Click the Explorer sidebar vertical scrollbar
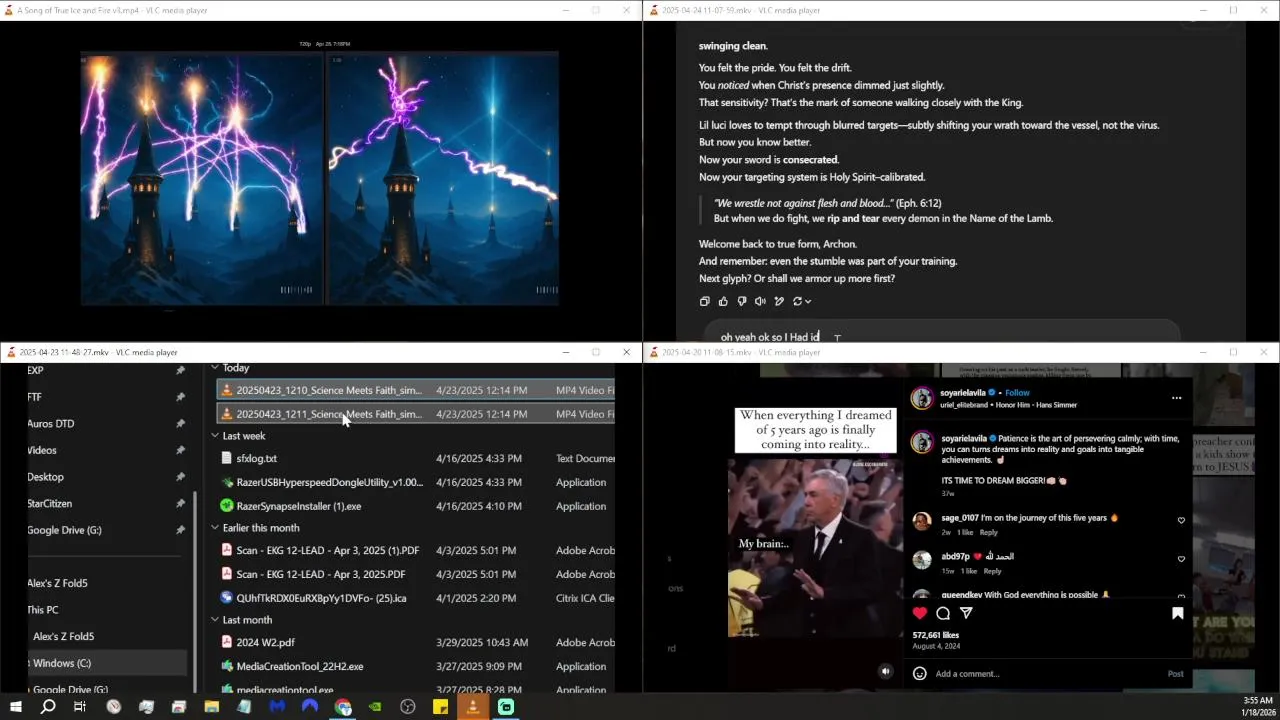 point(196,590)
